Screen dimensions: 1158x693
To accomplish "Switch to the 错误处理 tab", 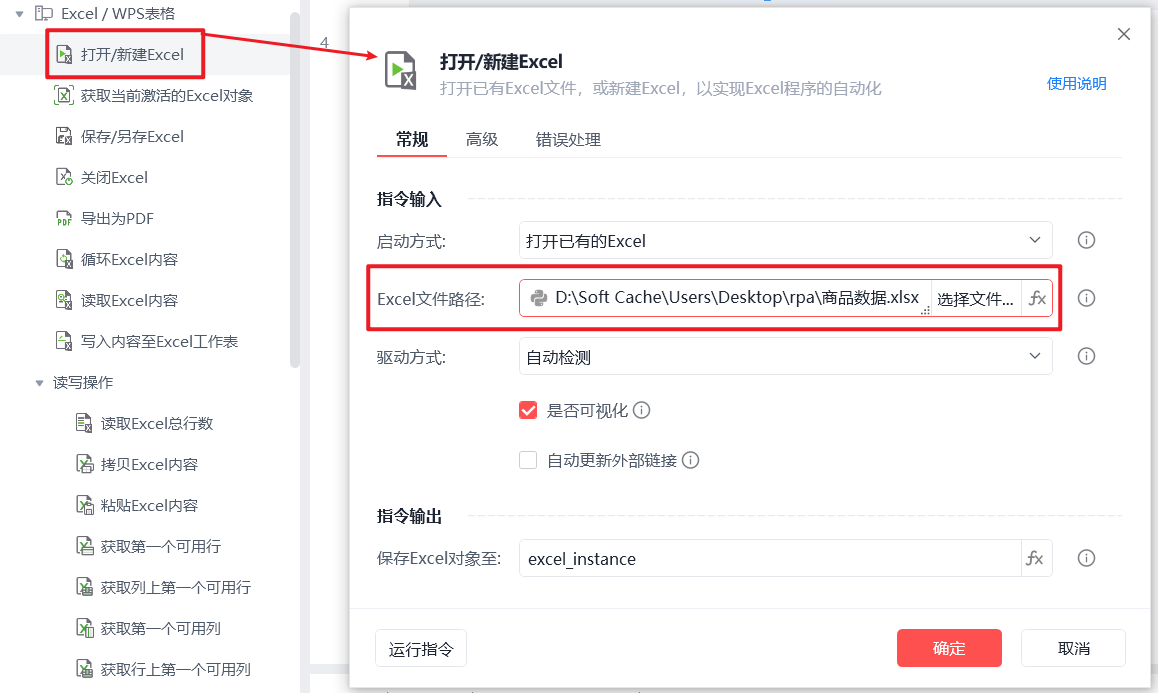I will click(568, 140).
